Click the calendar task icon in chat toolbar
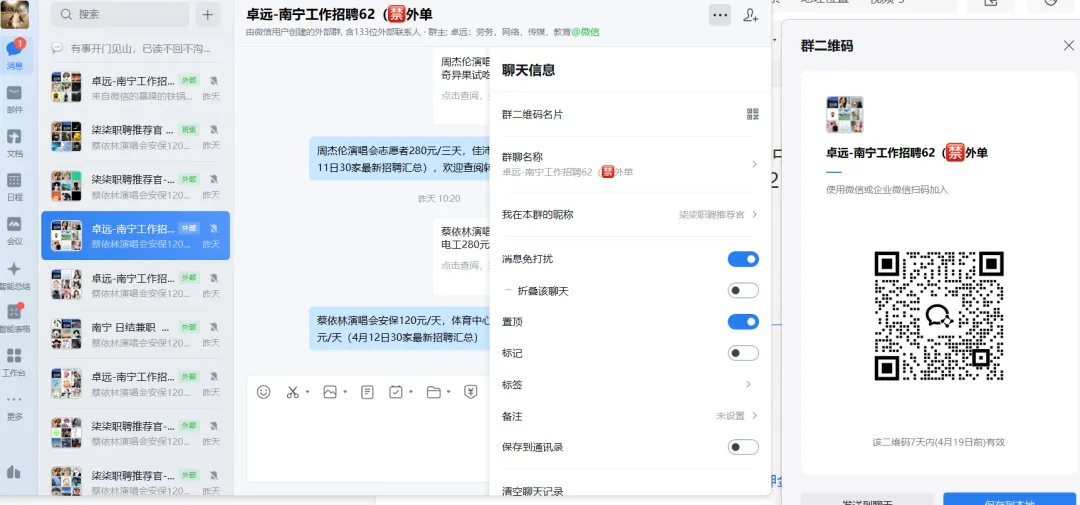This screenshot has width=1080, height=505. tap(396, 392)
